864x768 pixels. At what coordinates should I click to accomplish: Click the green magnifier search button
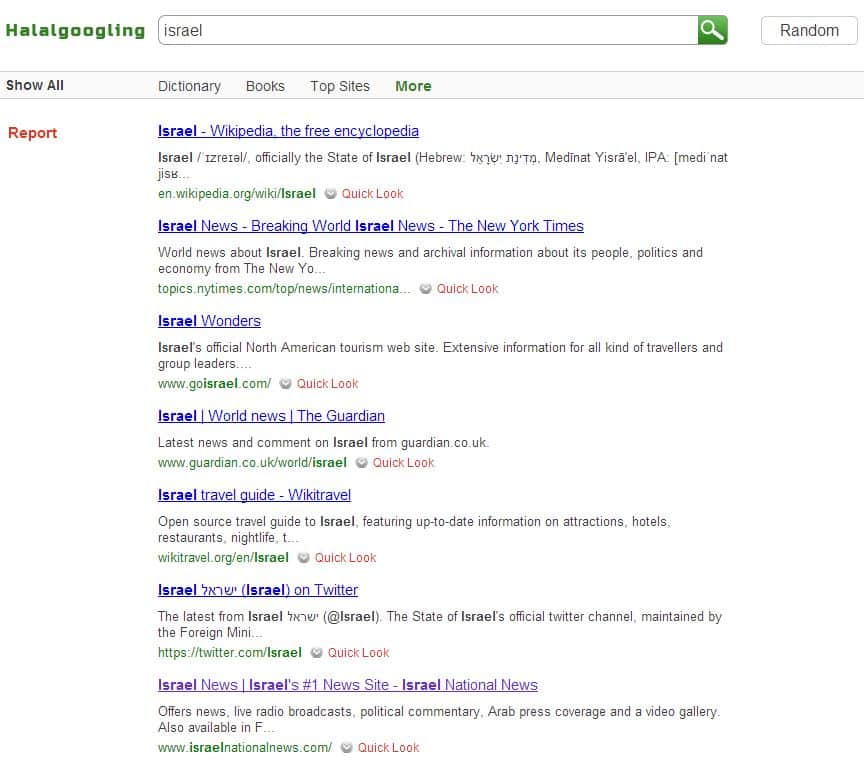pos(712,30)
